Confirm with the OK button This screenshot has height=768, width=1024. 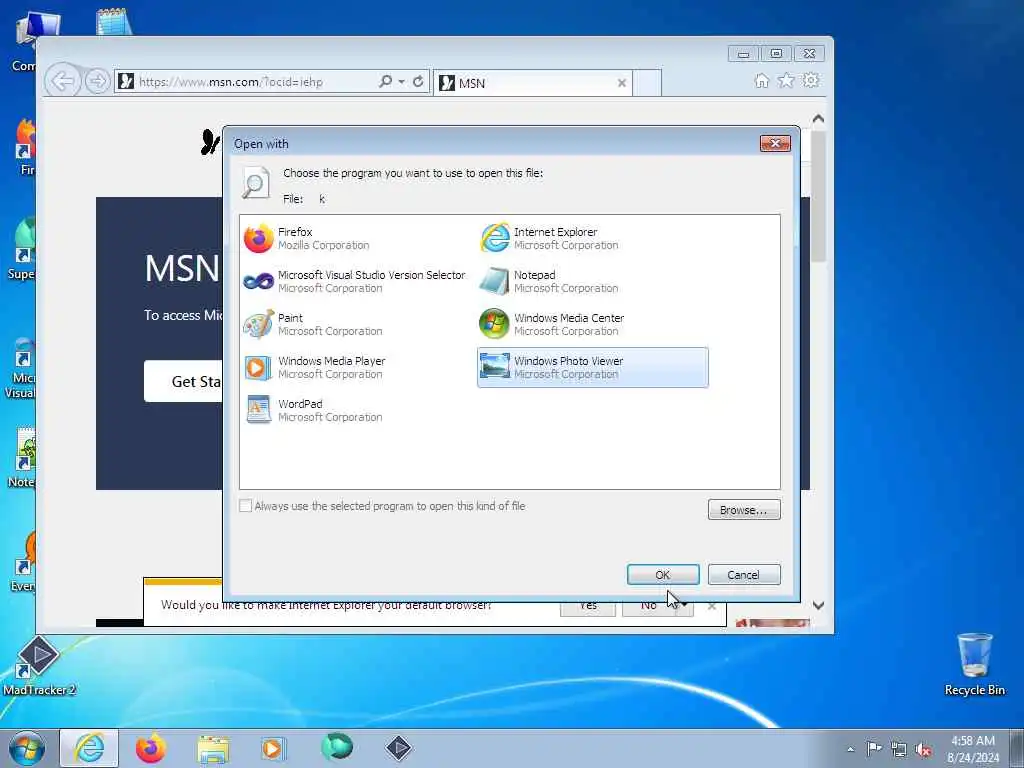pos(663,575)
